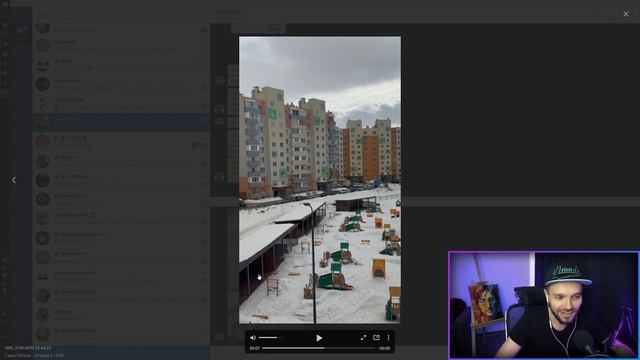Enter fullscreen mode via the diagonal arrows icon
The height and width of the screenshot is (360, 640).
tap(363, 338)
